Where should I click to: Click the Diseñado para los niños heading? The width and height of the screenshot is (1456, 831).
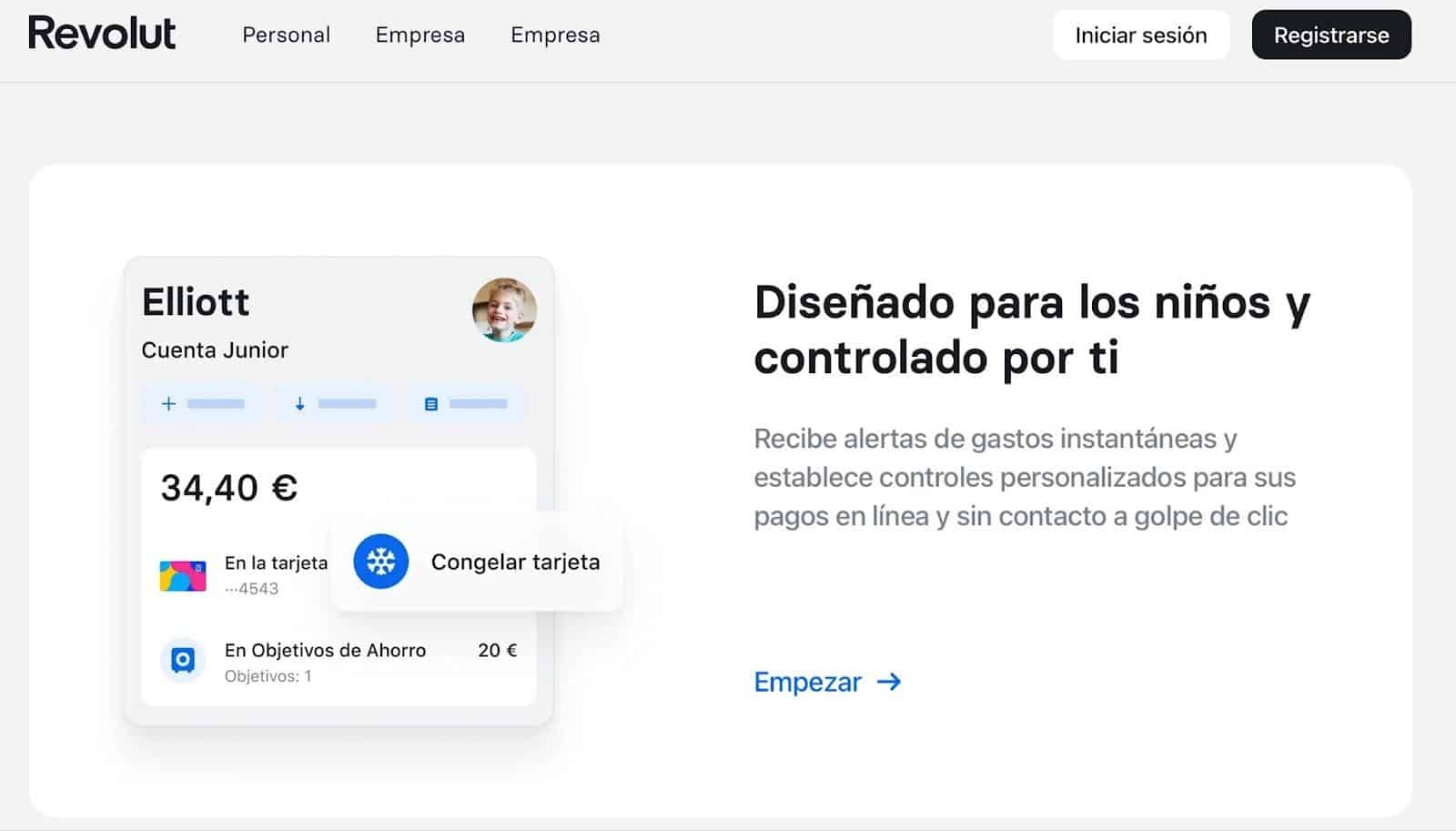coord(1032,329)
